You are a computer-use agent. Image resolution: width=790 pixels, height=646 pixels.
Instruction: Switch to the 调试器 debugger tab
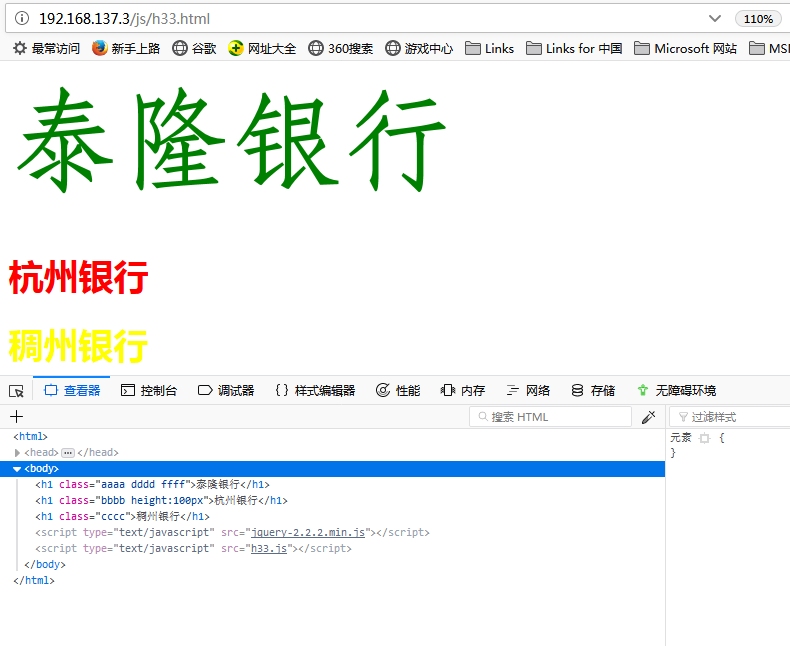tap(226, 391)
